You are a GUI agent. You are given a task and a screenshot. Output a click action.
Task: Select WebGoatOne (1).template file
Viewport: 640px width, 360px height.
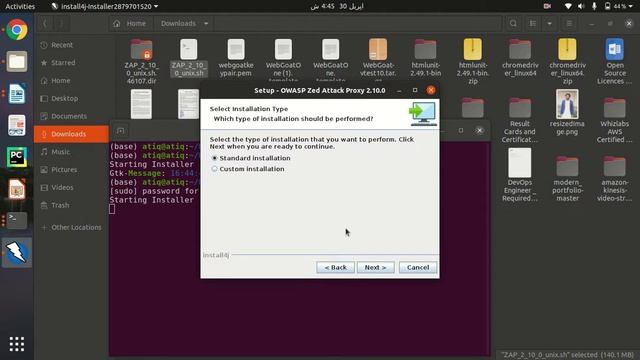tap(283, 60)
